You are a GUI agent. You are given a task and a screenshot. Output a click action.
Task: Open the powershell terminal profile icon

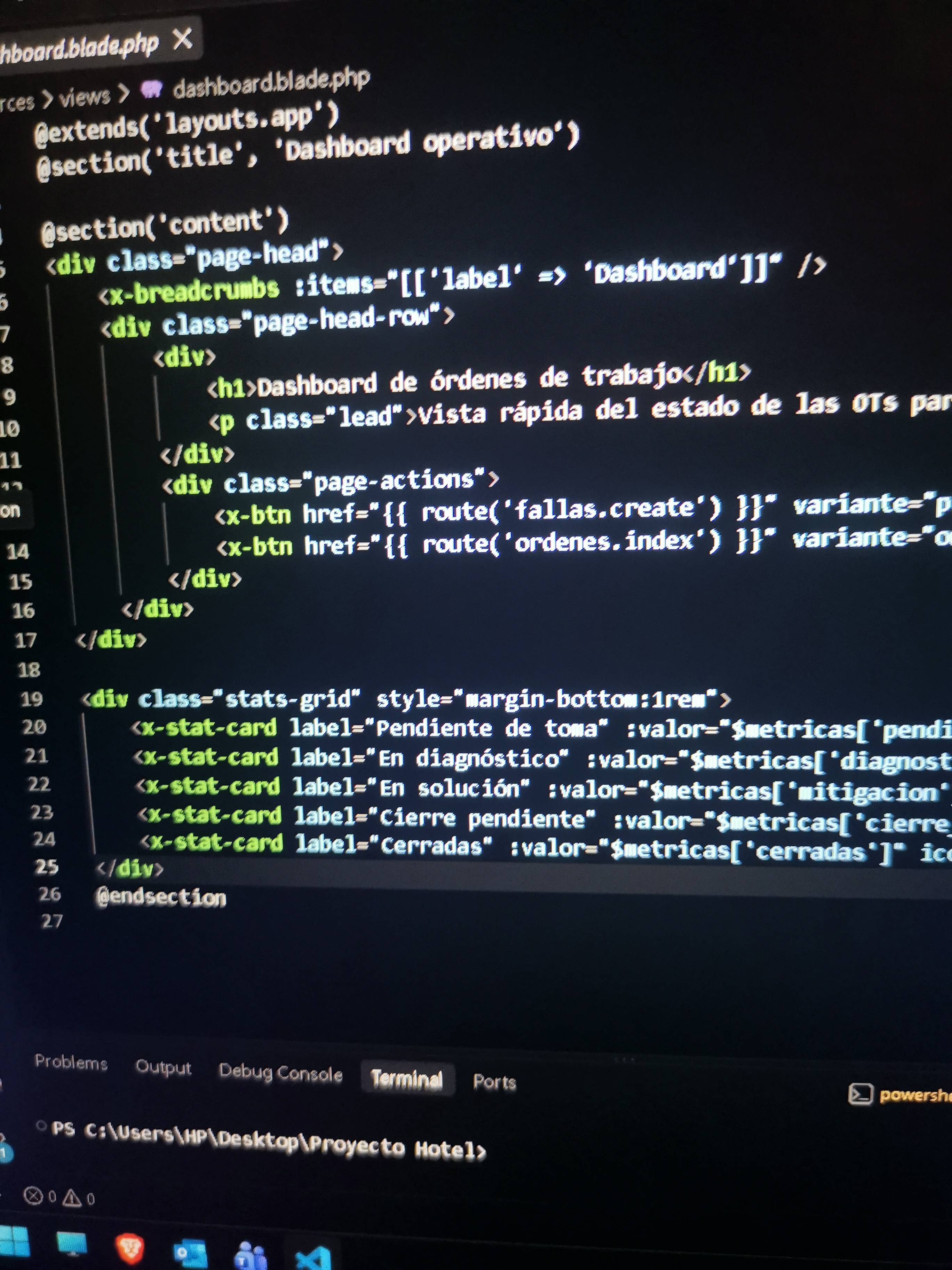click(x=860, y=1094)
